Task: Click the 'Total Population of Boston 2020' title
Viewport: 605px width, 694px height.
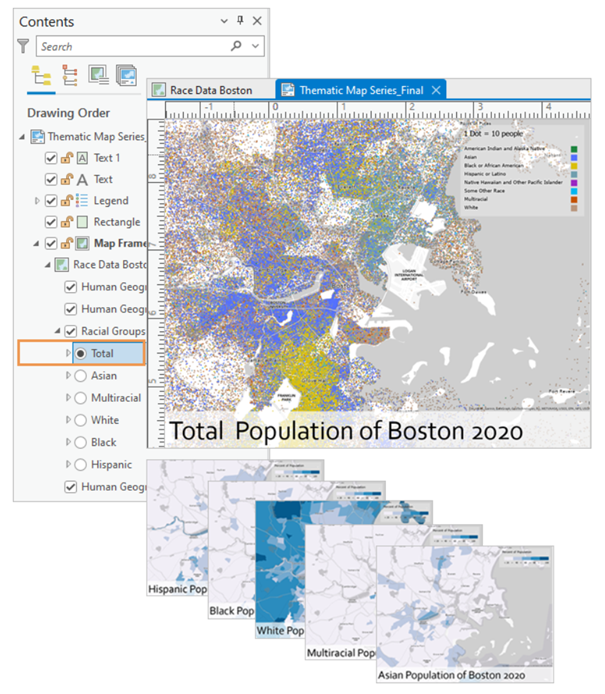Action: click(346, 431)
